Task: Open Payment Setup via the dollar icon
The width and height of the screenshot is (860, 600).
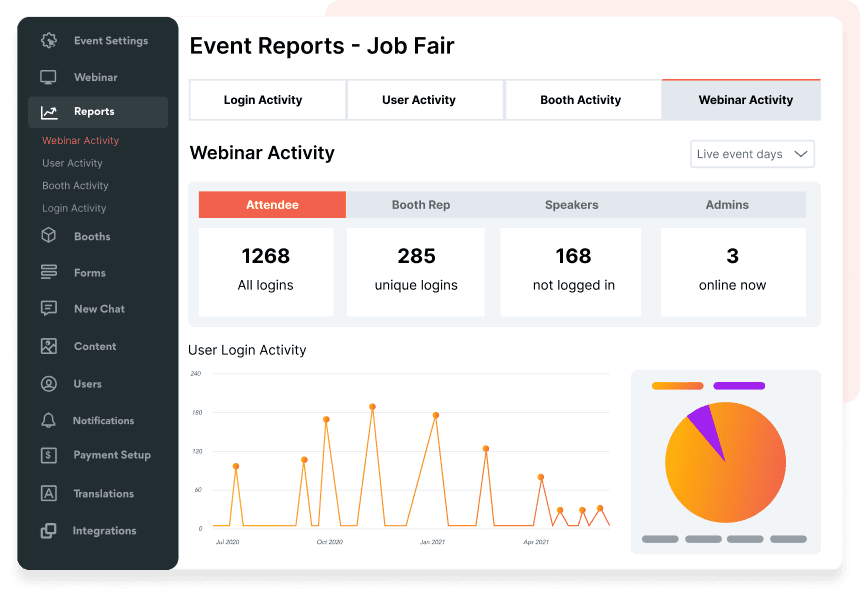Action: [x=48, y=455]
